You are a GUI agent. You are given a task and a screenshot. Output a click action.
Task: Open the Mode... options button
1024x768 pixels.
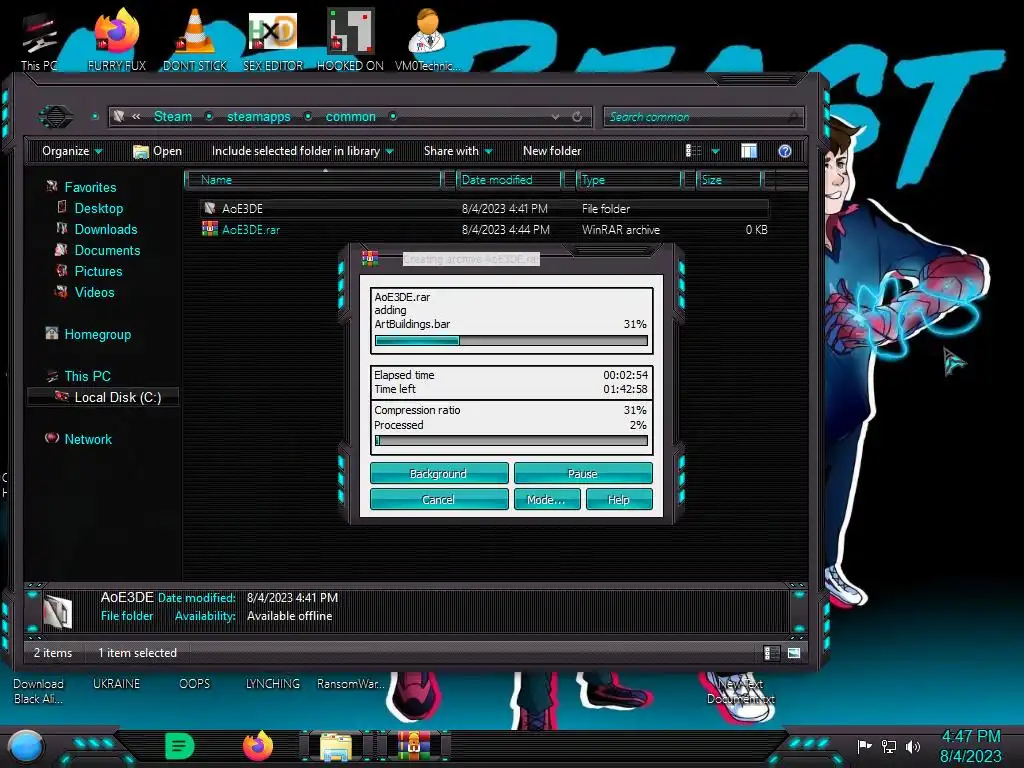(547, 500)
